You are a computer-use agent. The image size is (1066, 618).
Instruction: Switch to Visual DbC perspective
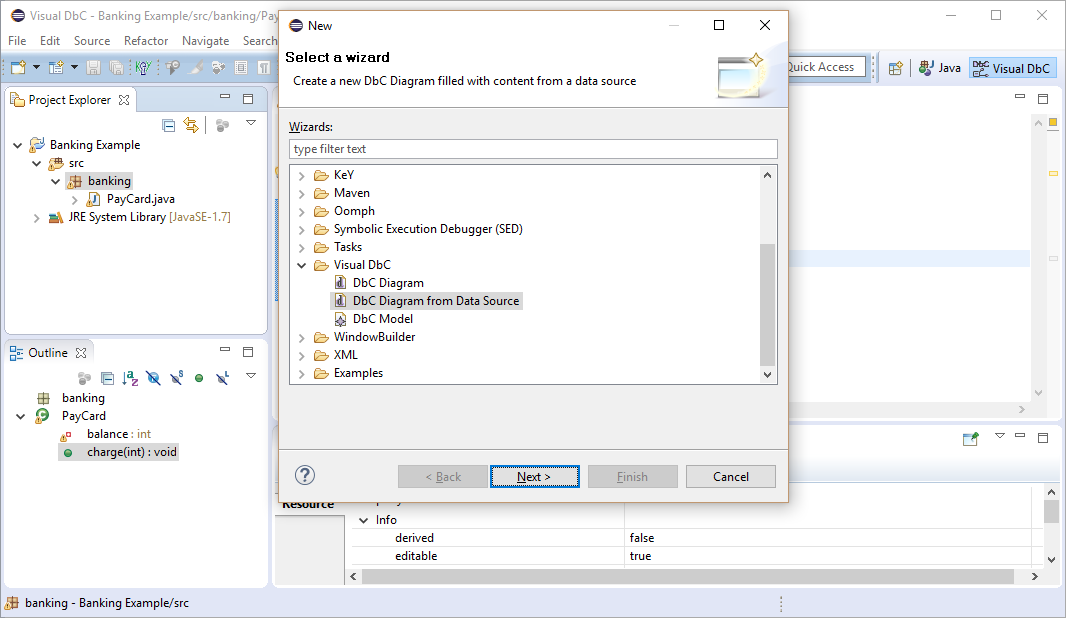(1012, 68)
